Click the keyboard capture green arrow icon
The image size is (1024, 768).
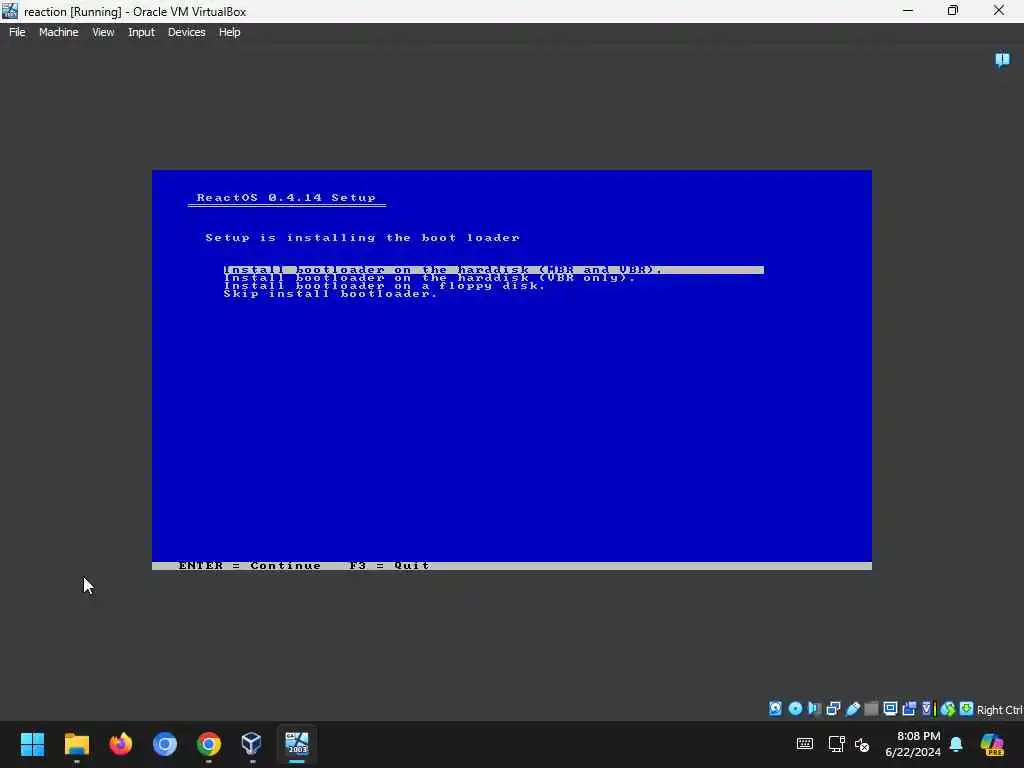click(967, 709)
